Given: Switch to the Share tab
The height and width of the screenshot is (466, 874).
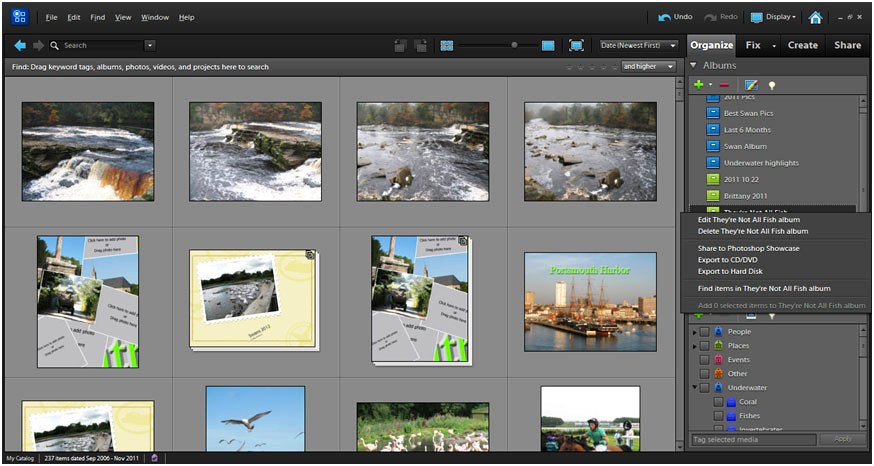Looking at the screenshot, I should pos(847,46).
